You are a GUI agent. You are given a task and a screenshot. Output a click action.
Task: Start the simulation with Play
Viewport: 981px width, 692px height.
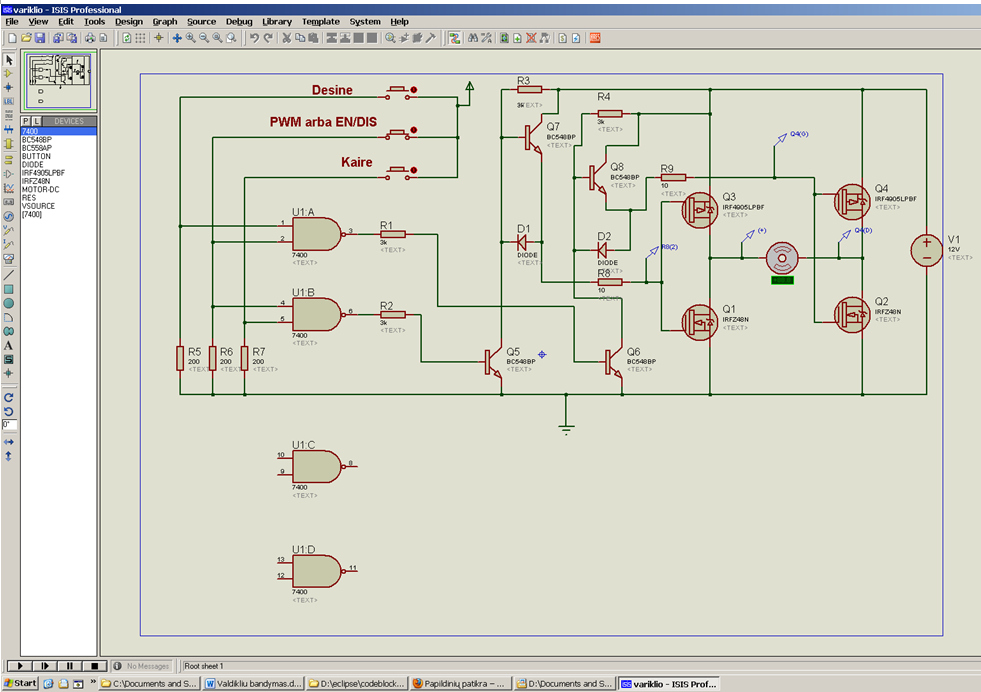pos(19,666)
